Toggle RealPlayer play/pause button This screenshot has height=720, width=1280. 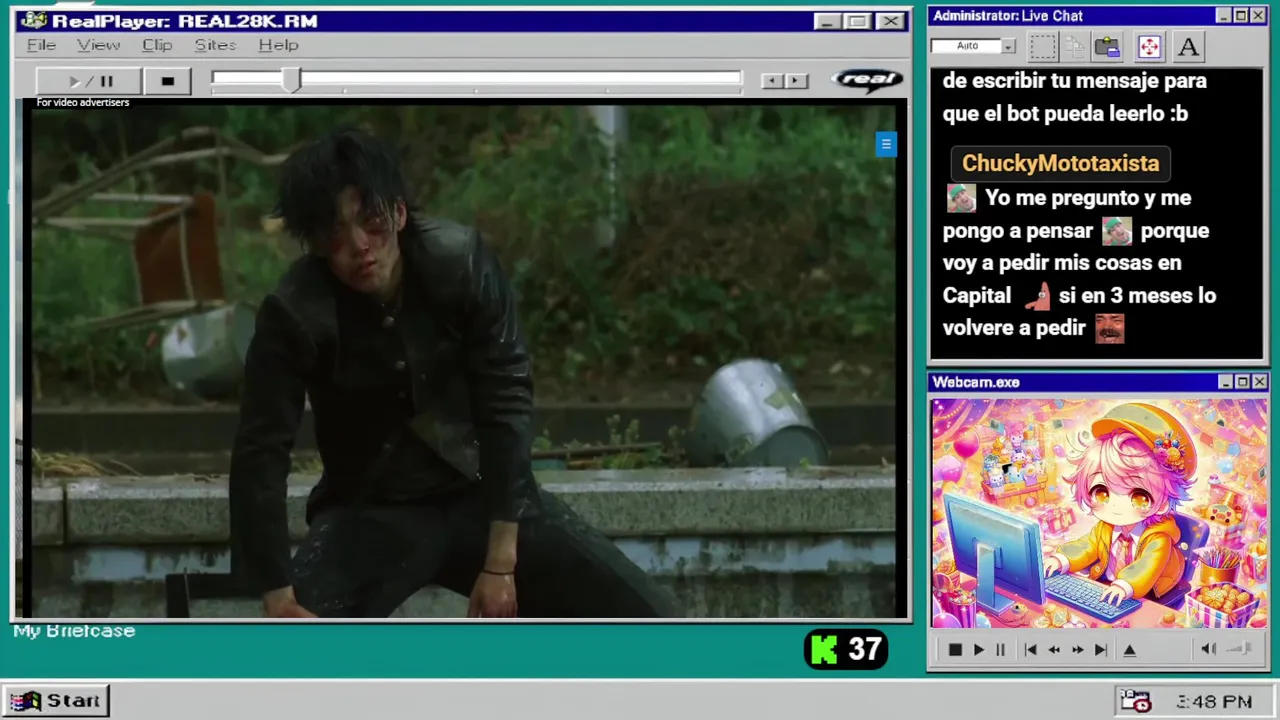click(89, 81)
